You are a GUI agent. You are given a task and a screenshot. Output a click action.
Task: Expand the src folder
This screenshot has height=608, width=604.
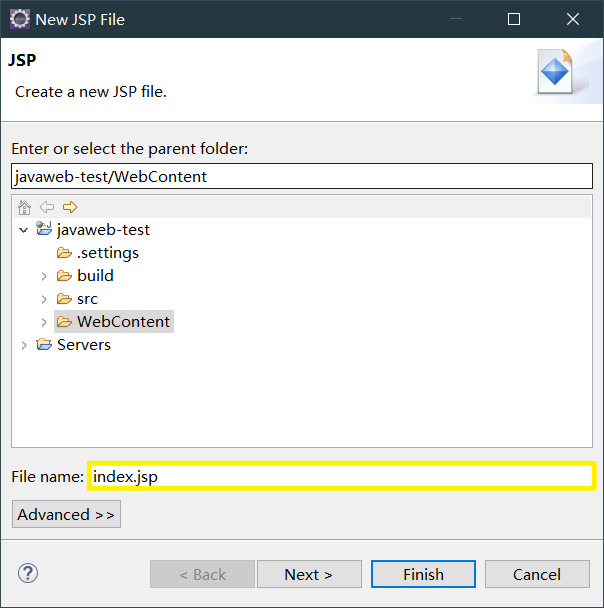tap(44, 299)
